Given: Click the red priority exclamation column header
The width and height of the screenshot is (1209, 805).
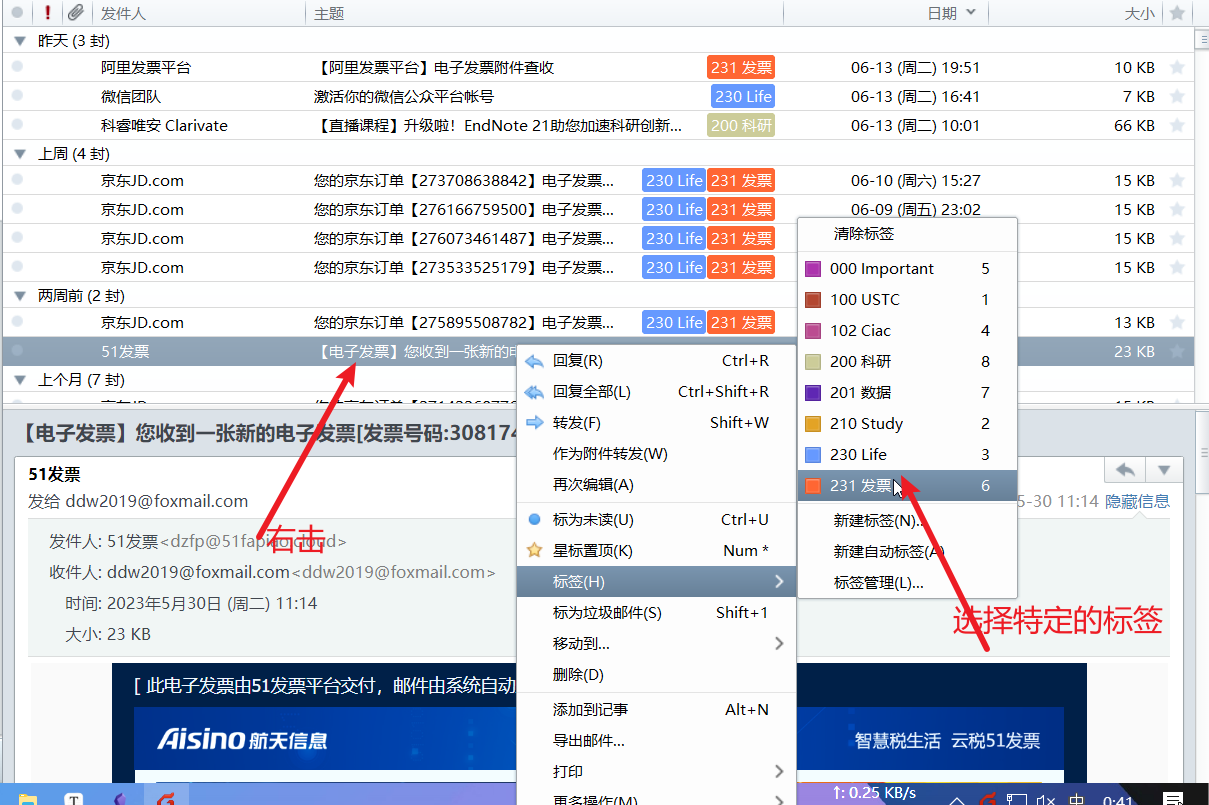Looking at the screenshot, I should (48, 13).
